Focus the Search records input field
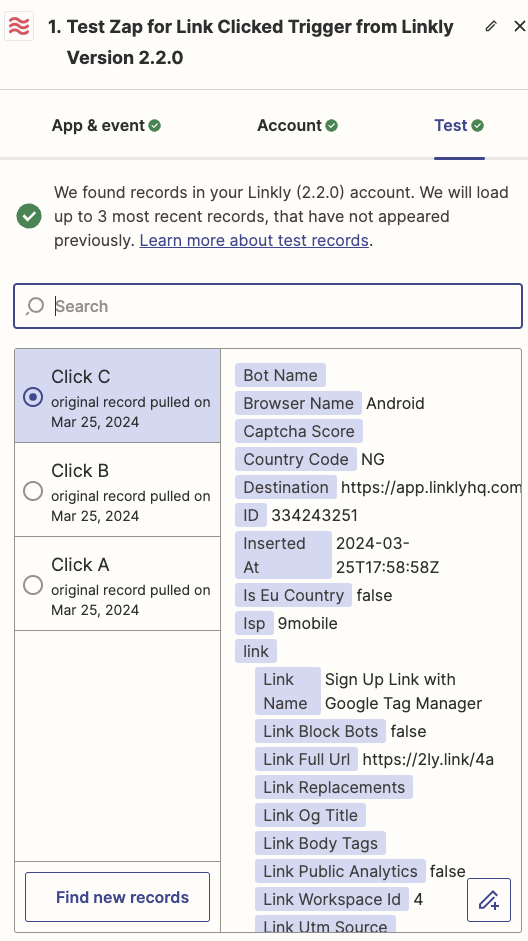 coord(268,306)
